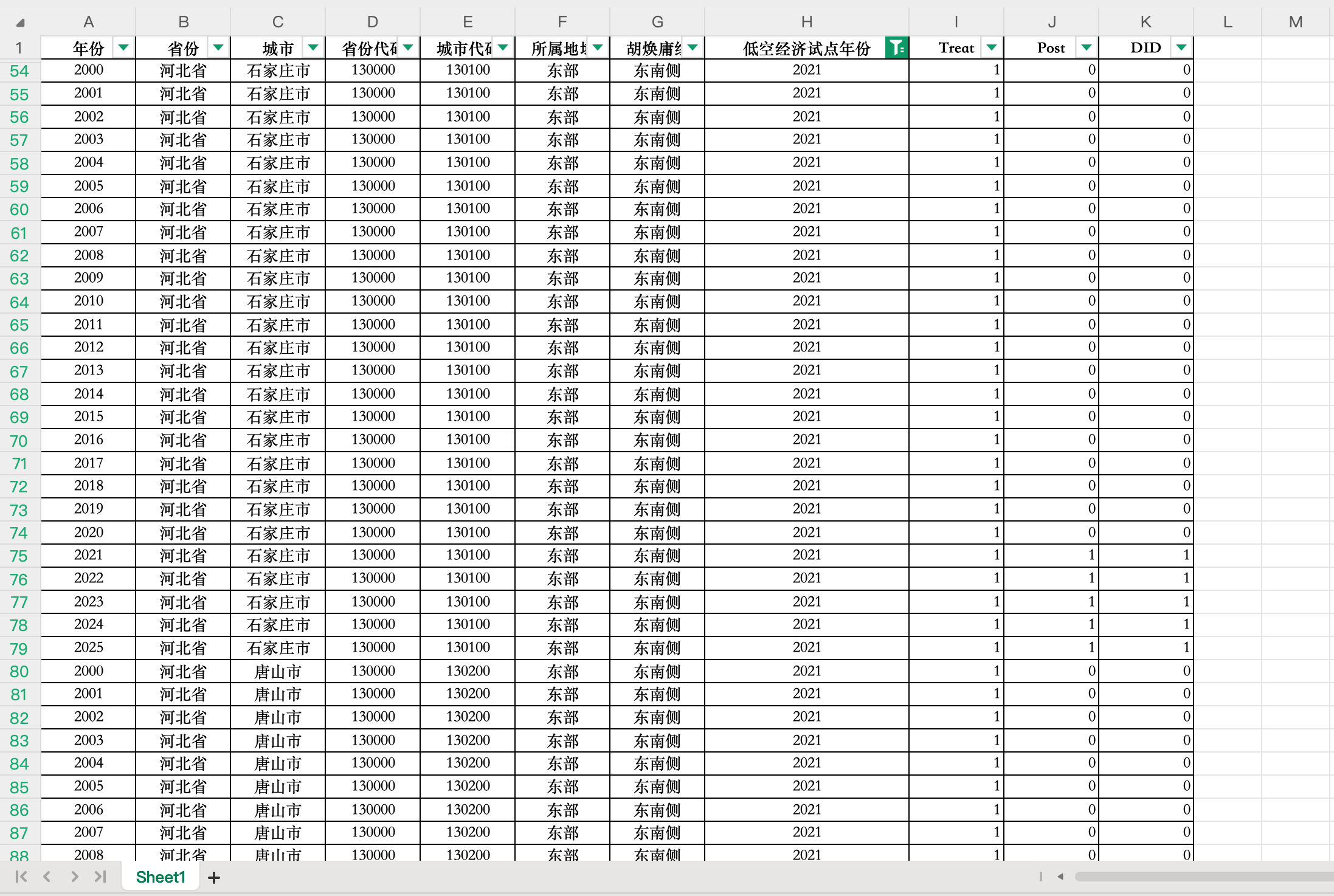
Task: Click the plus button to add new sheet
Action: pos(214,877)
